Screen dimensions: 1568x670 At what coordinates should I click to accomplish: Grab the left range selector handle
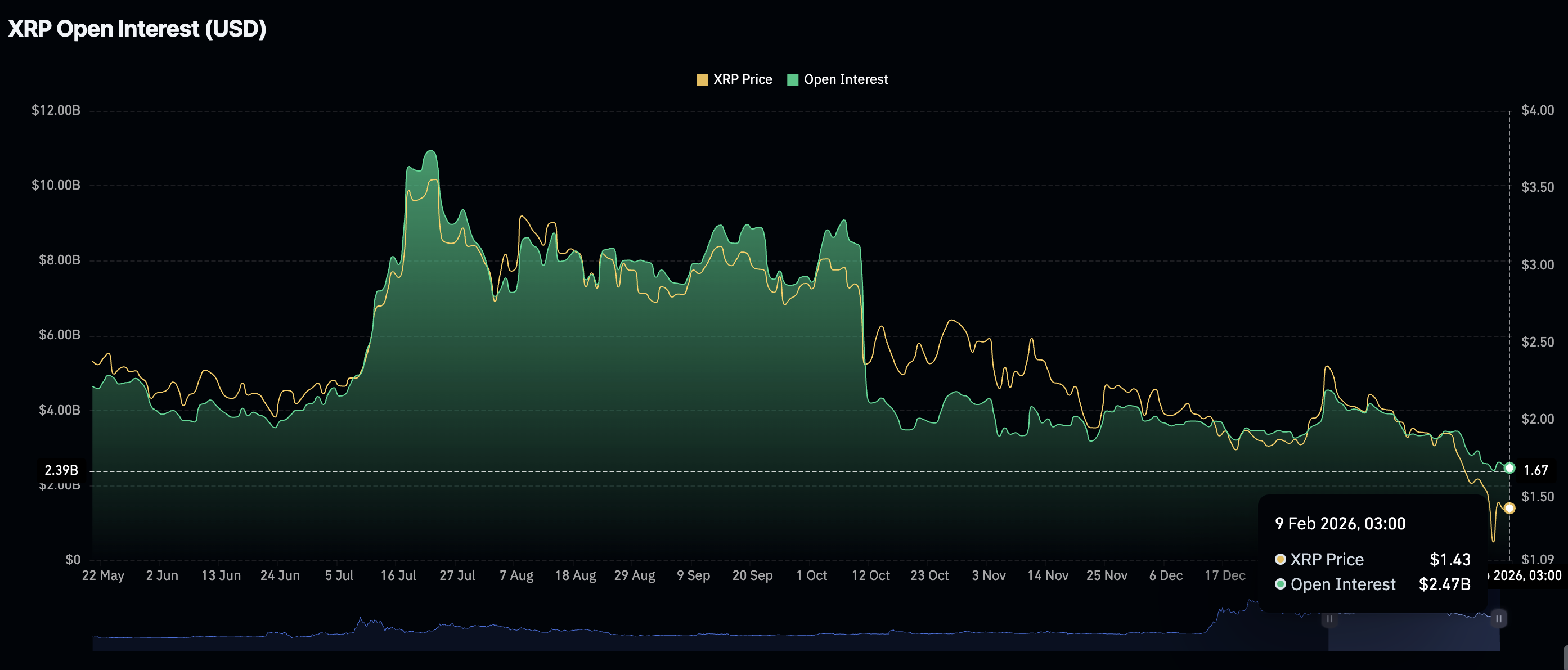(x=1329, y=618)
